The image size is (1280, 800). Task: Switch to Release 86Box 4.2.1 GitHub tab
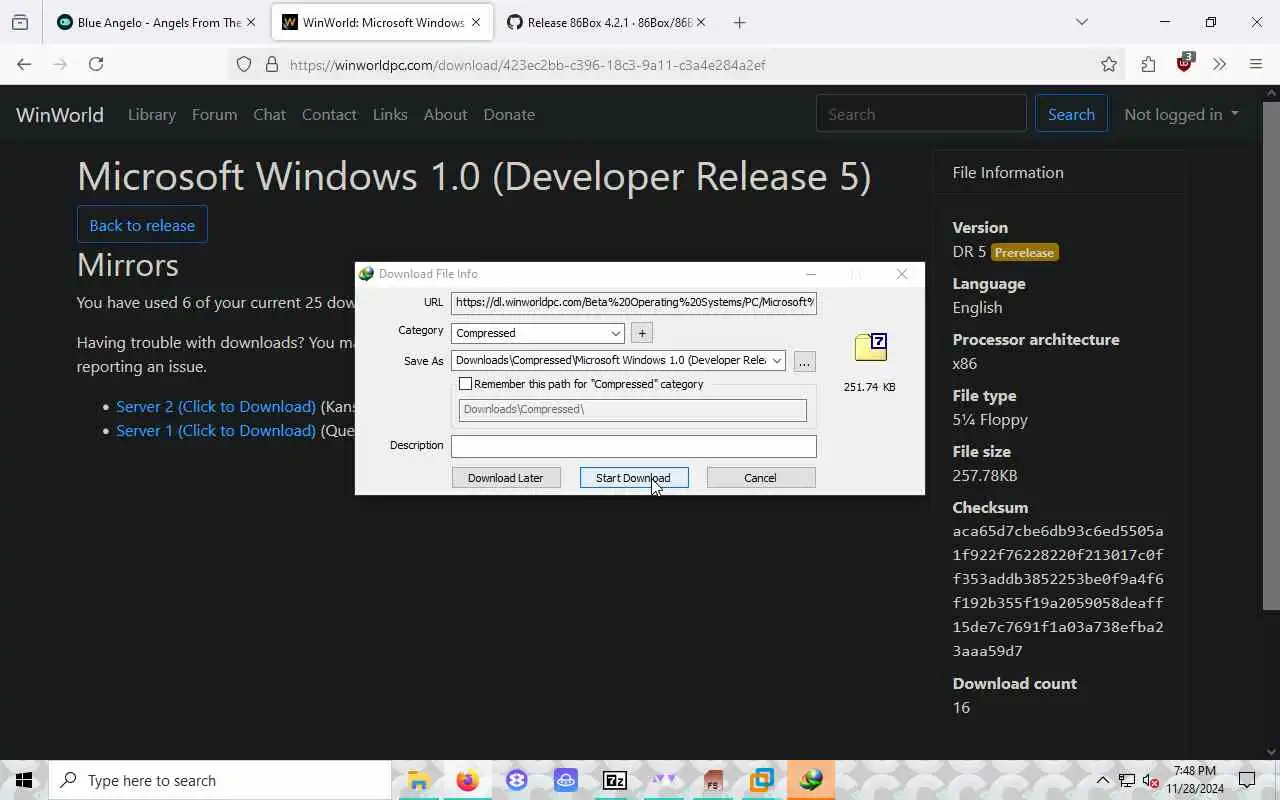tap(607, 22)
